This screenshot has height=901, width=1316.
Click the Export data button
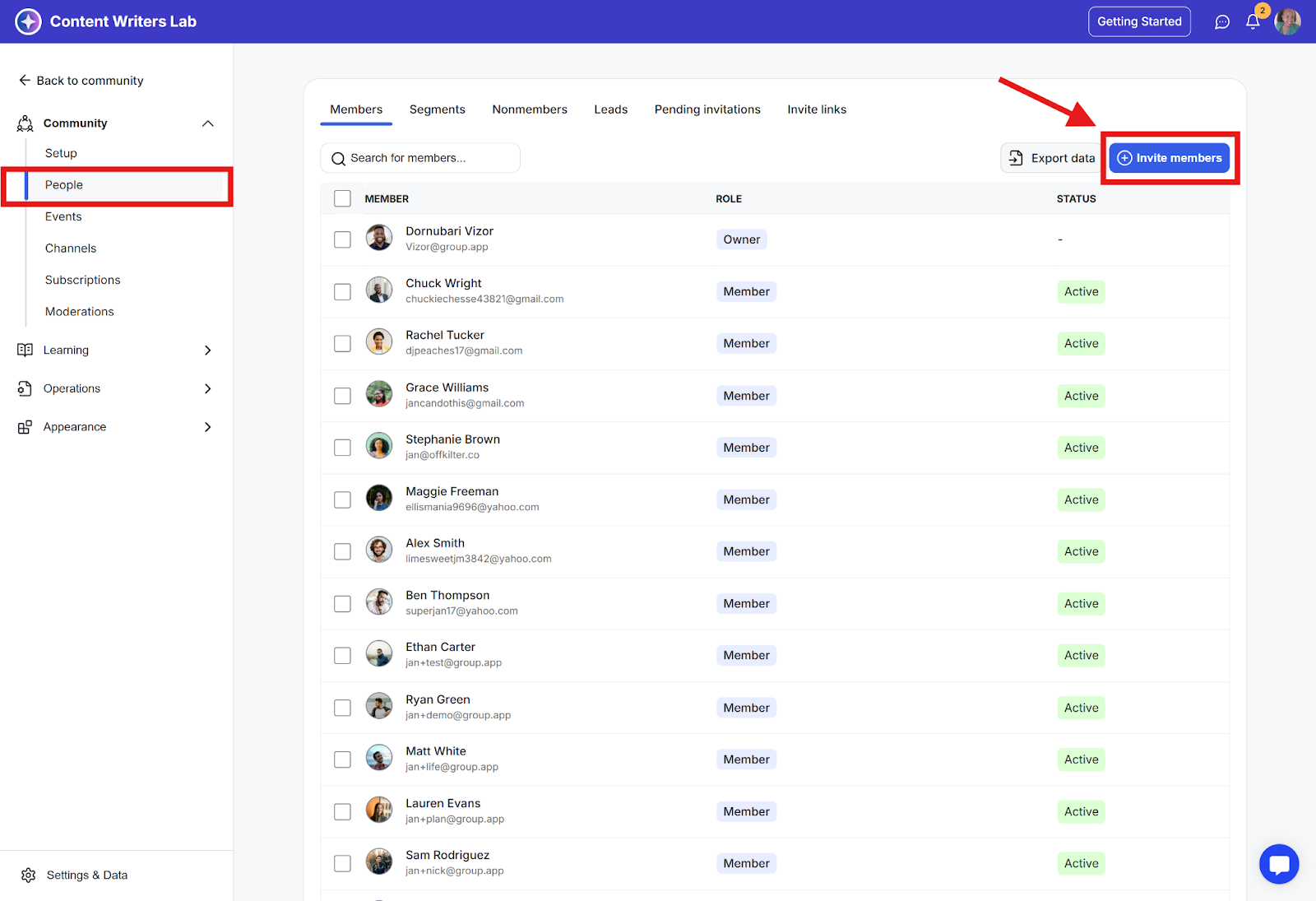point(1051,158)
